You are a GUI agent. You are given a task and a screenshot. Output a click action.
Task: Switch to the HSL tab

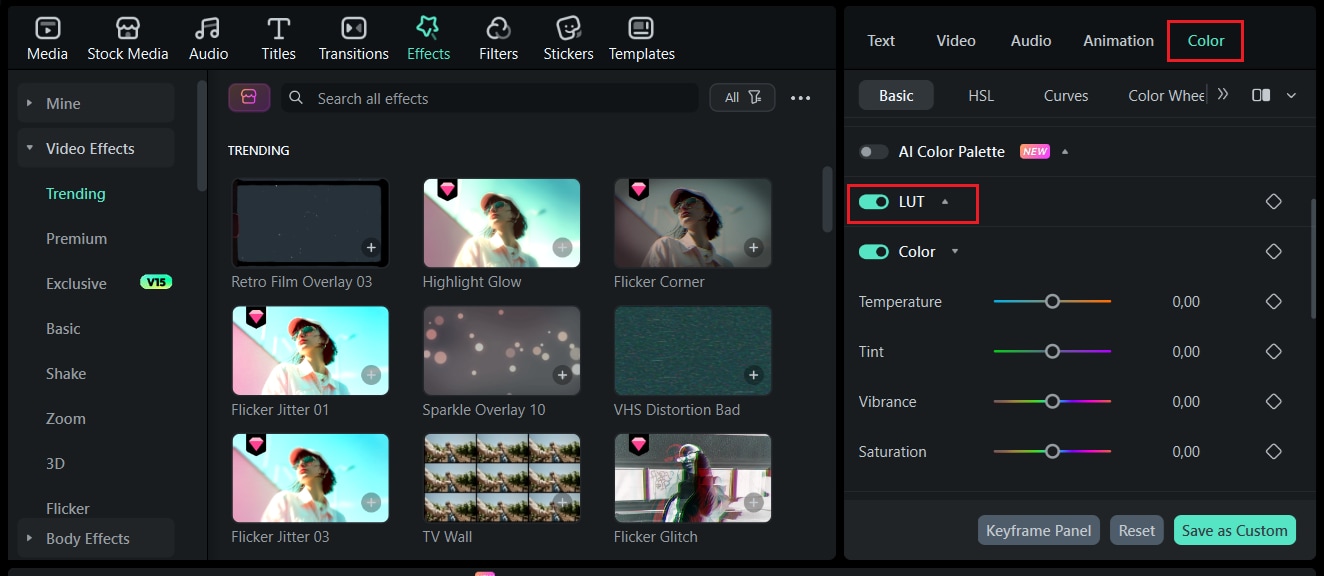tap(980, 95)
